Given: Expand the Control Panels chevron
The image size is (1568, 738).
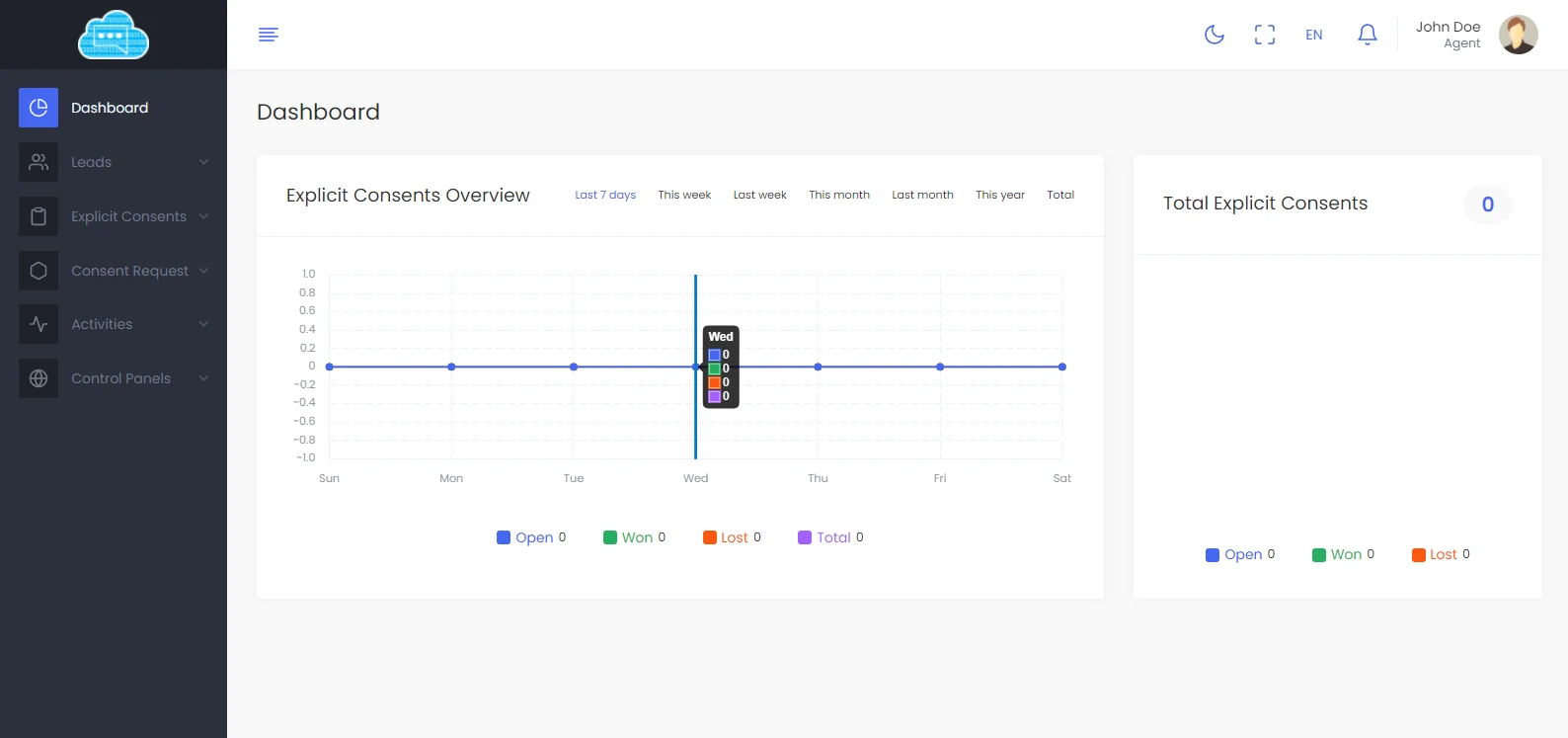Looking at the screenshot, I should tap(203, 378).
